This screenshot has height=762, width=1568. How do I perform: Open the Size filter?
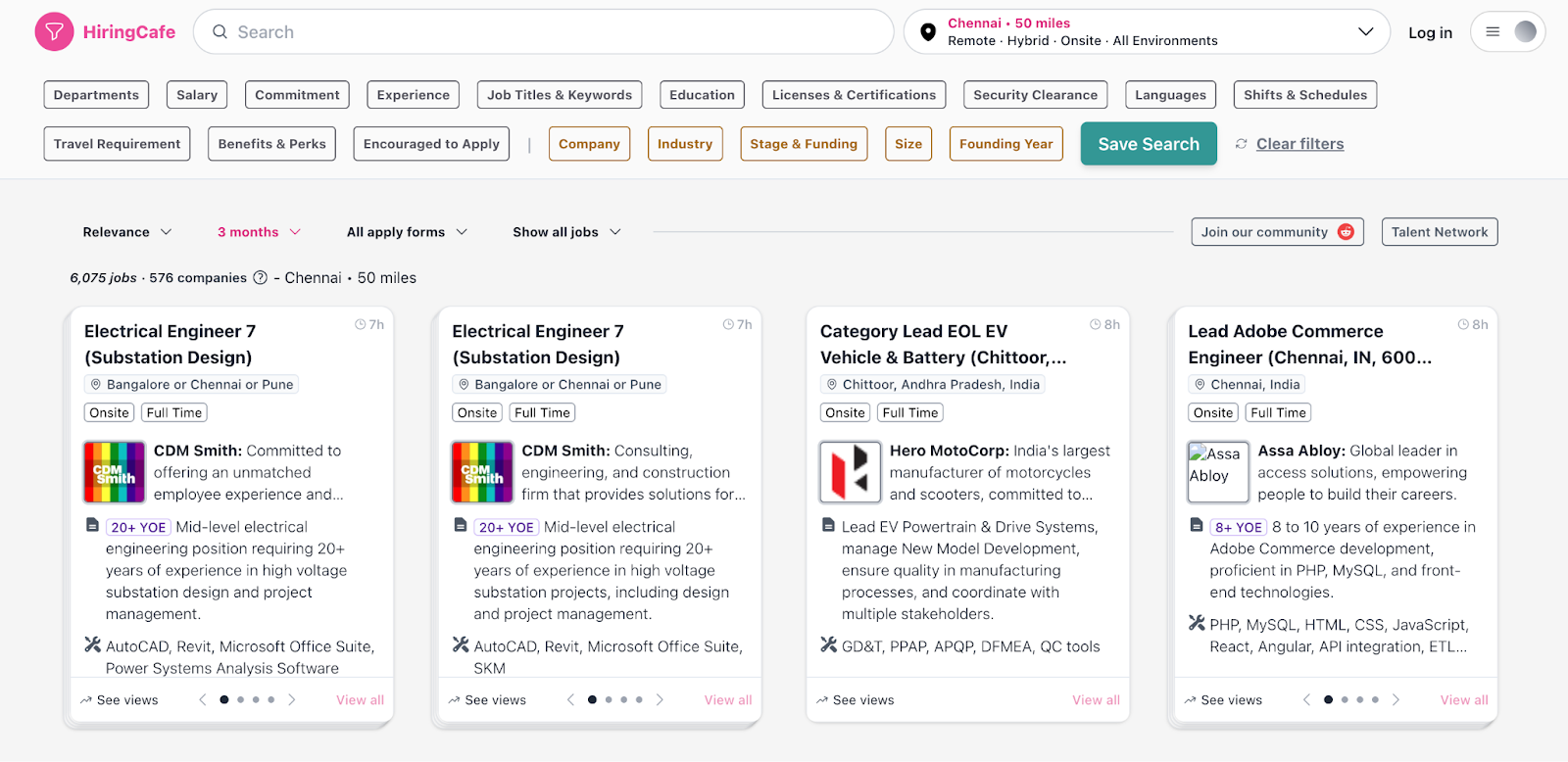[908, 144]
